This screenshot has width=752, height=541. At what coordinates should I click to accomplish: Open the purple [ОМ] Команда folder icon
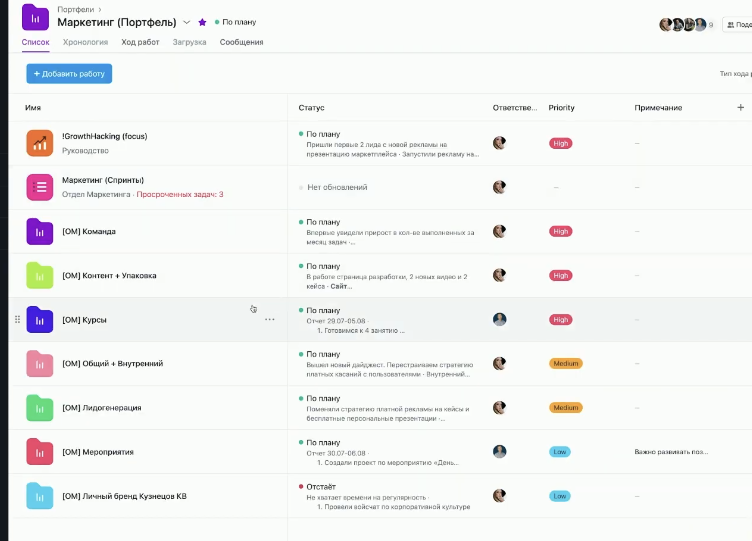40,231
